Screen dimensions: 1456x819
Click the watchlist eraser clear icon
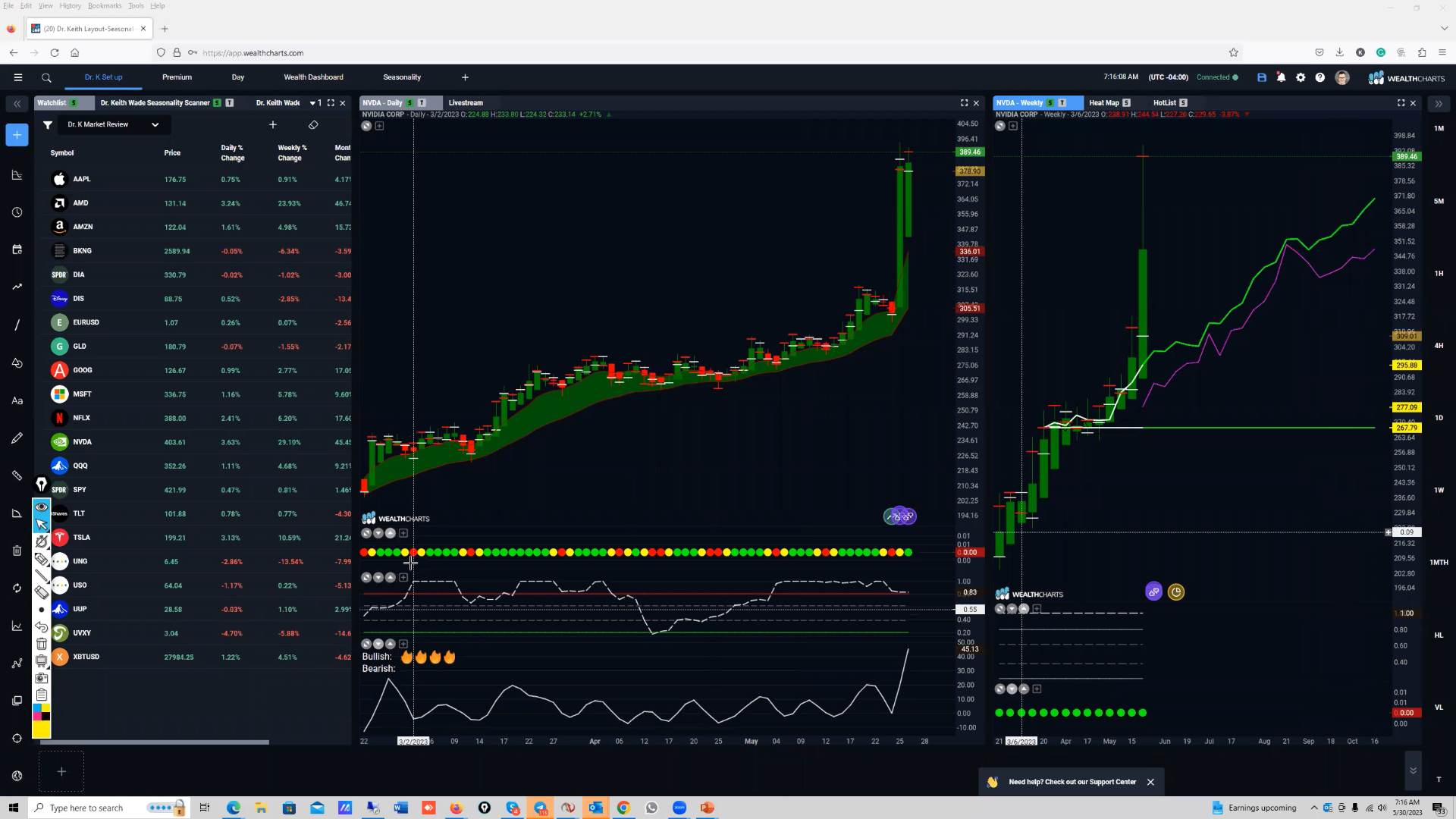click(313, 125)
